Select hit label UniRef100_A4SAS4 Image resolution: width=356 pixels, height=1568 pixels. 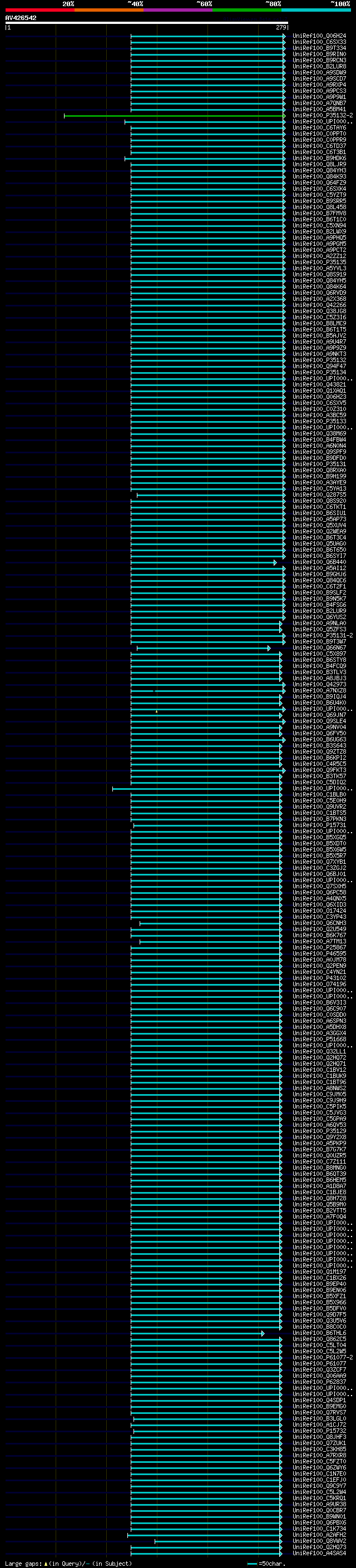[319, 1554]
